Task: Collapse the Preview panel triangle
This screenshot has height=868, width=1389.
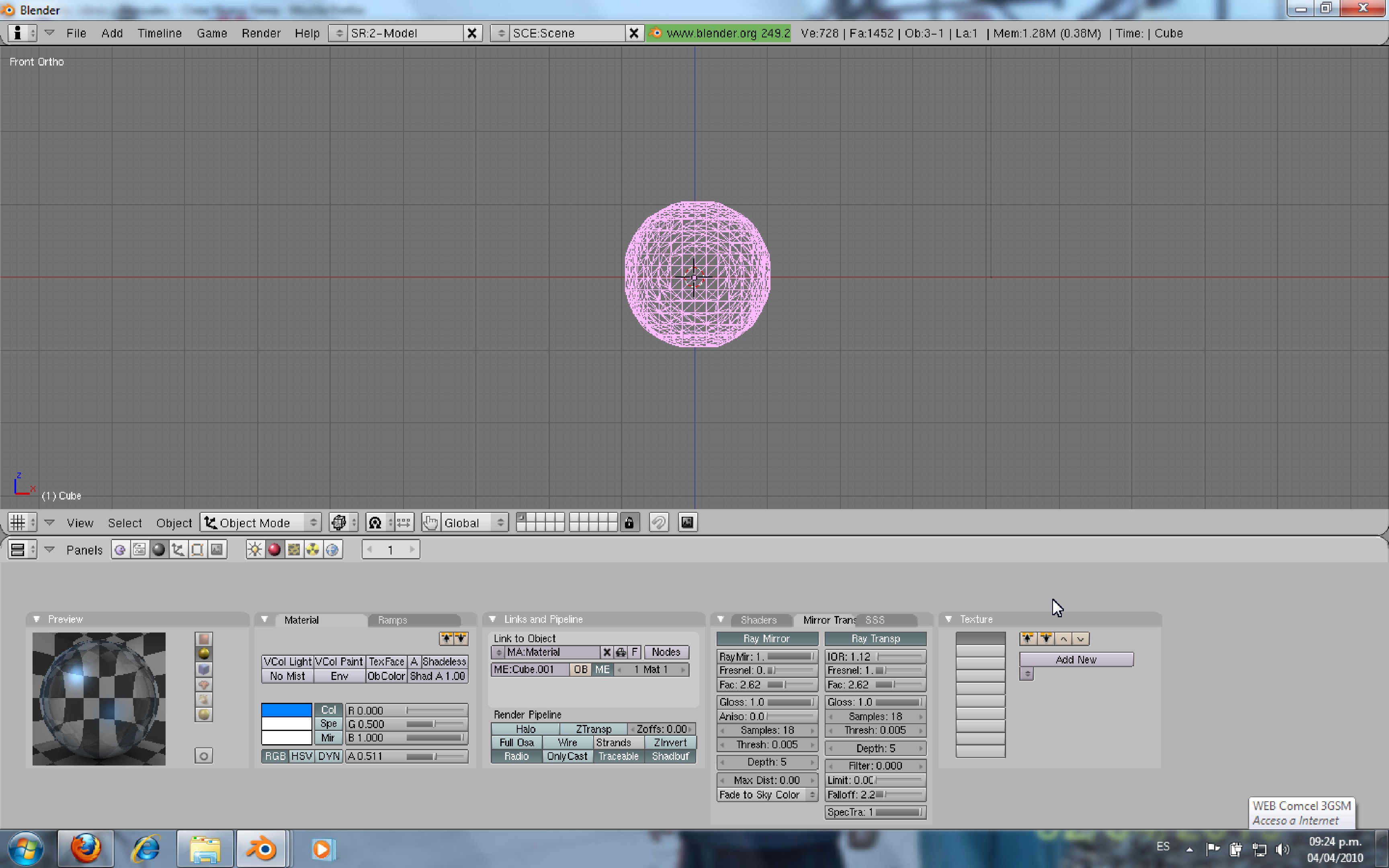Action: click(37, 619)
